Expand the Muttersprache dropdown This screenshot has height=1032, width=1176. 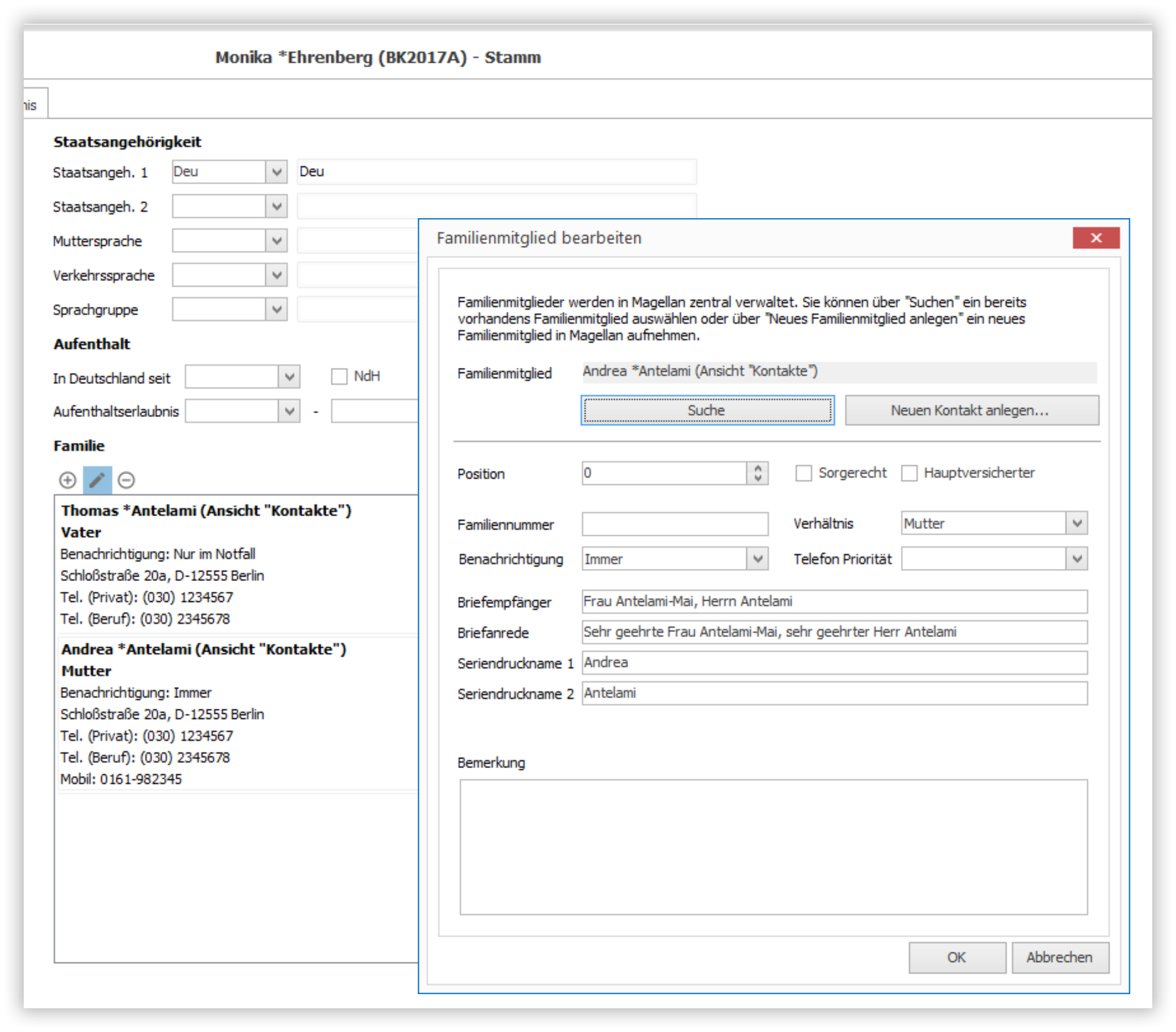tap(276, 240)
